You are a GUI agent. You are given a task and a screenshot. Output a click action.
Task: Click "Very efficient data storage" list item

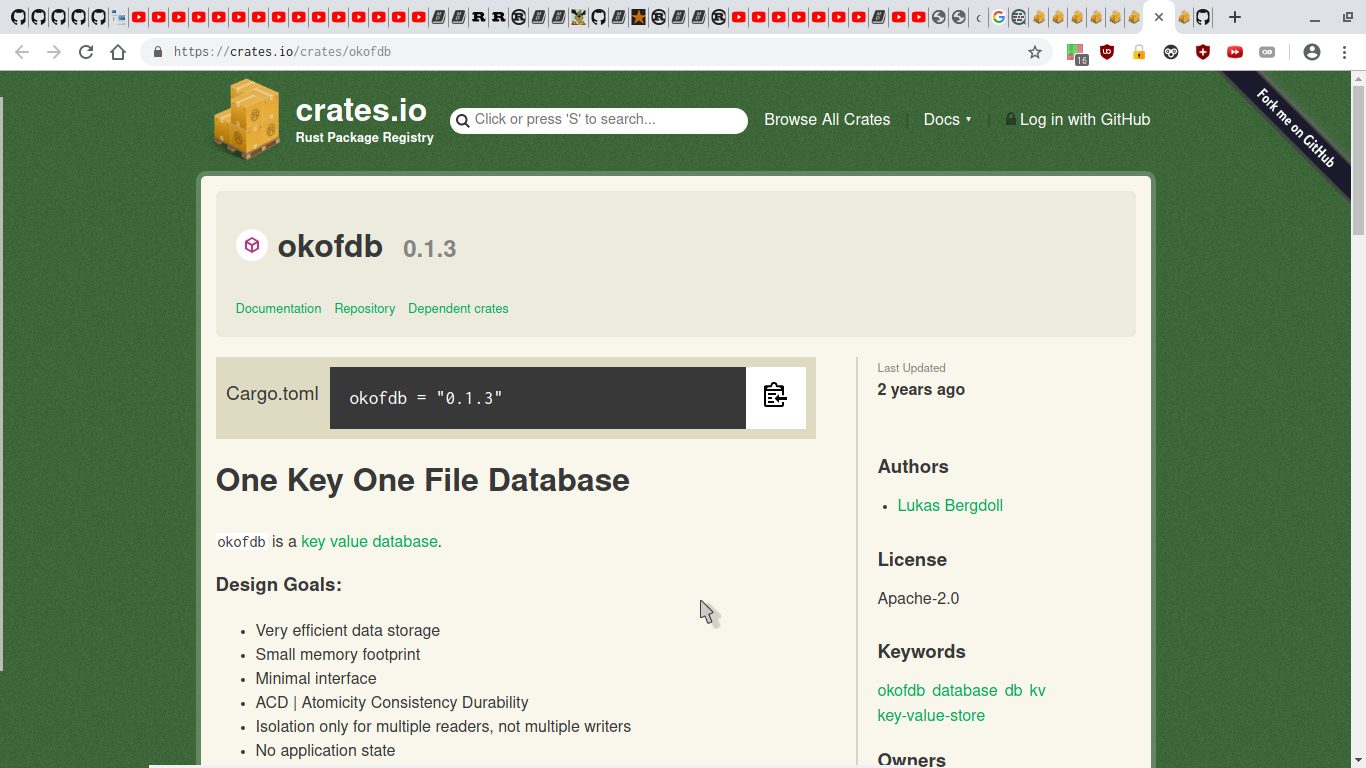[x=348, y=630]
